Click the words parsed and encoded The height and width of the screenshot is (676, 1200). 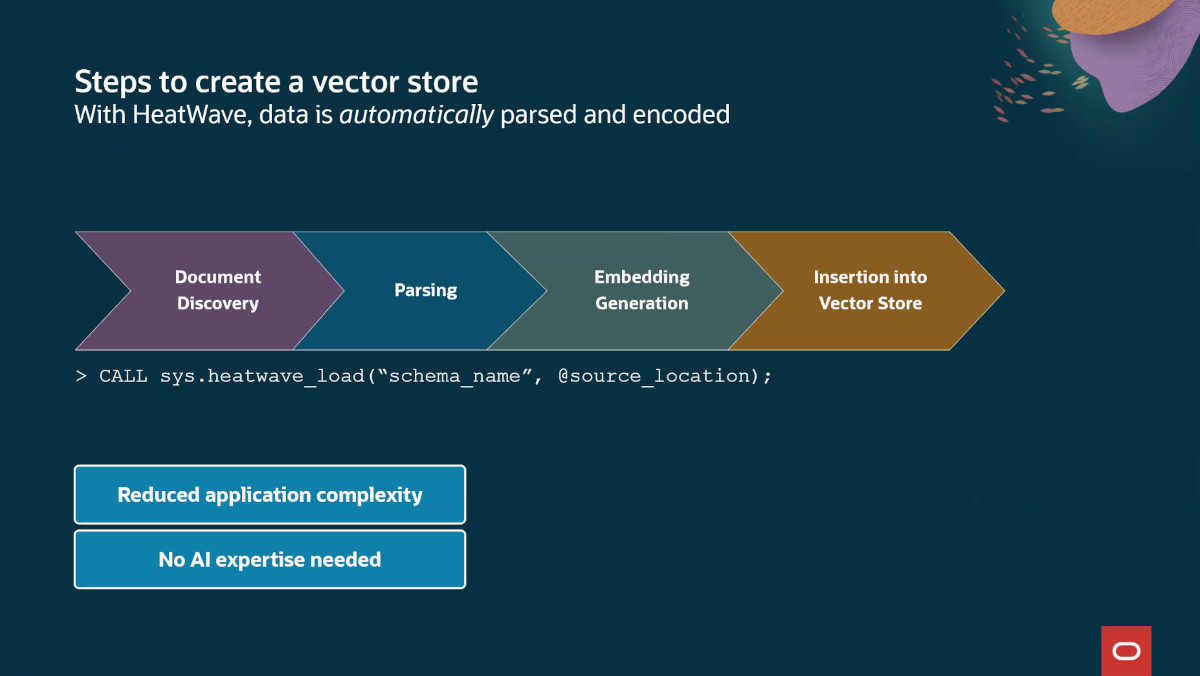615,115
